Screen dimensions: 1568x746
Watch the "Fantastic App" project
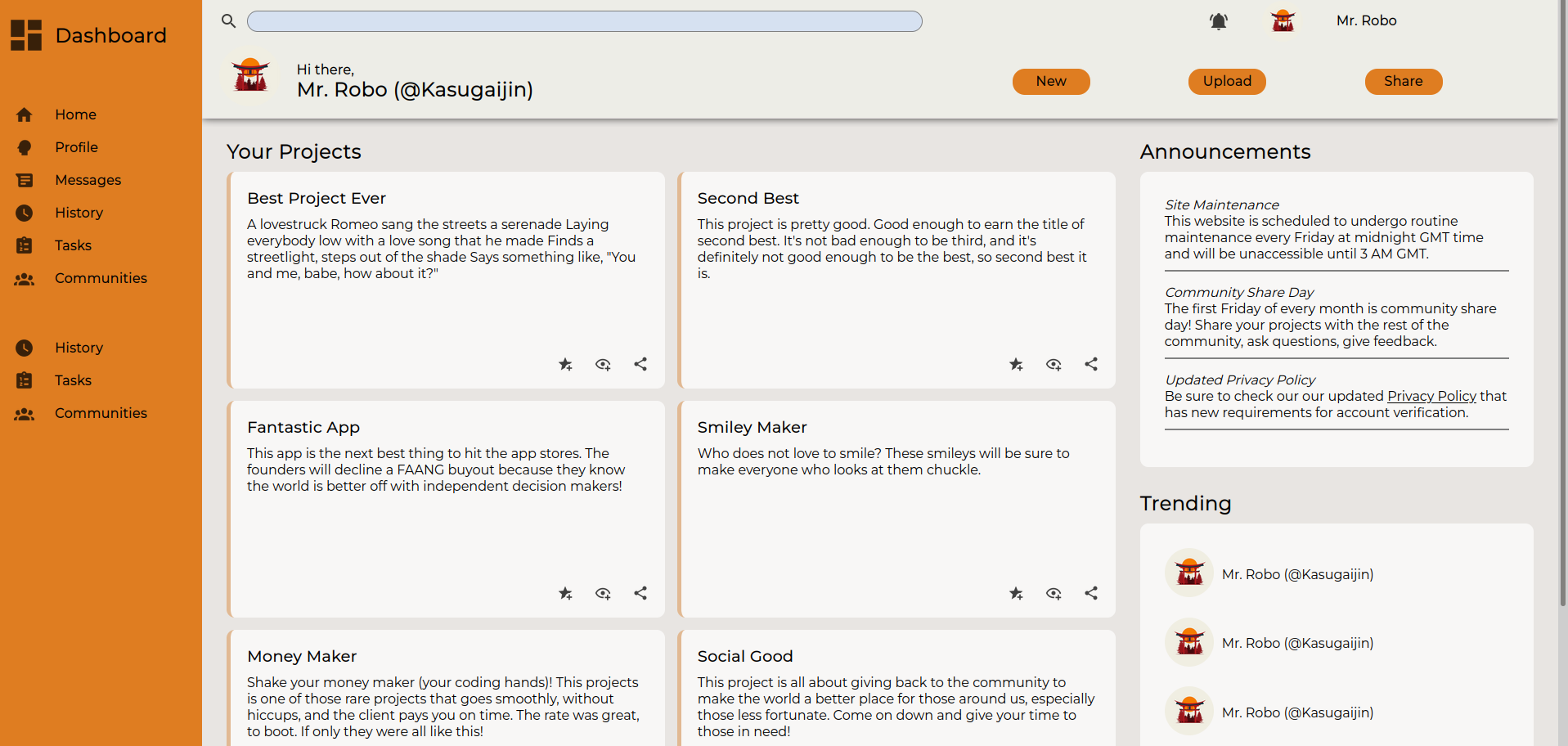coord(603,593)
